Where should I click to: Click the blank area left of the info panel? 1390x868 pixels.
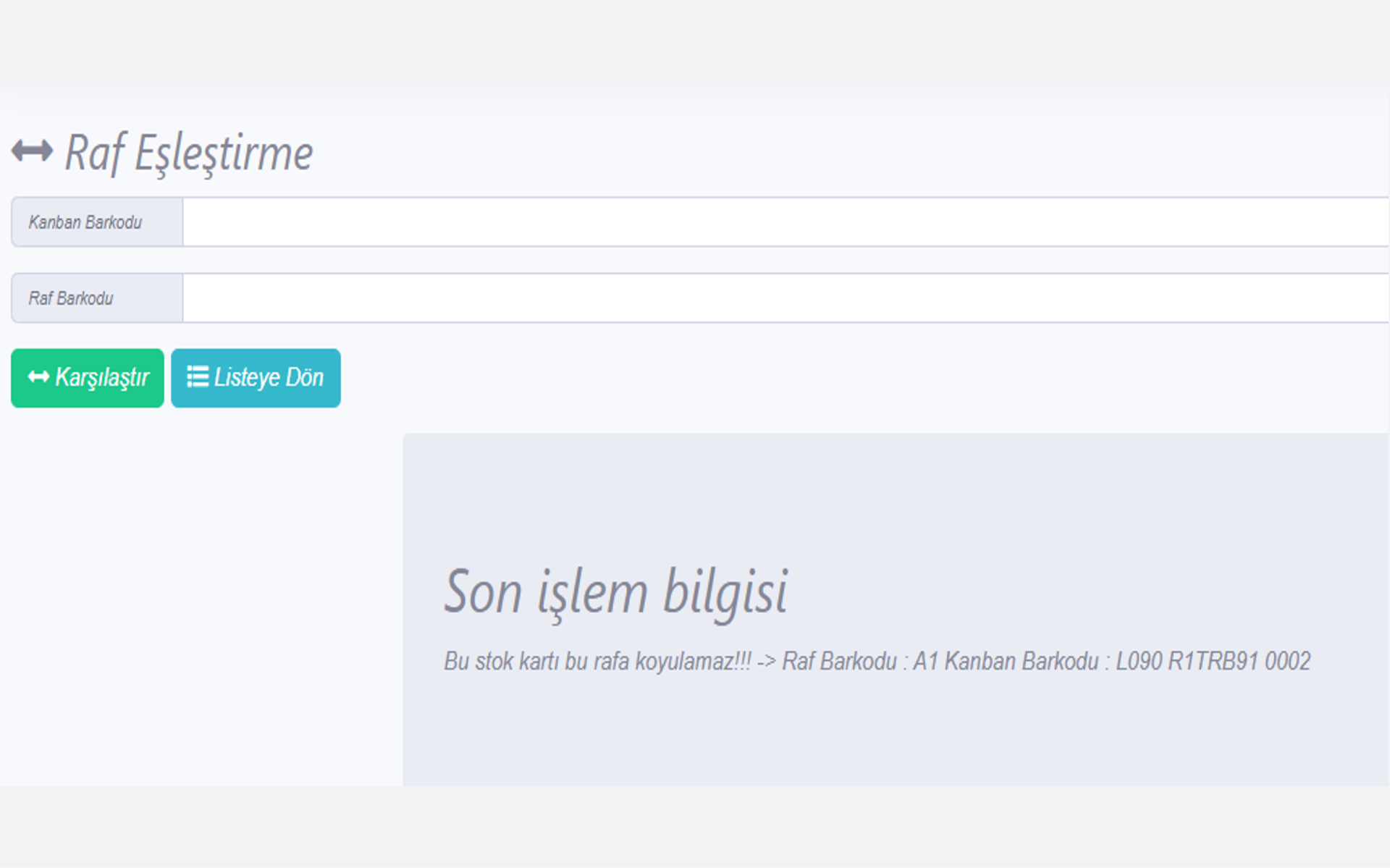[203, 608]
